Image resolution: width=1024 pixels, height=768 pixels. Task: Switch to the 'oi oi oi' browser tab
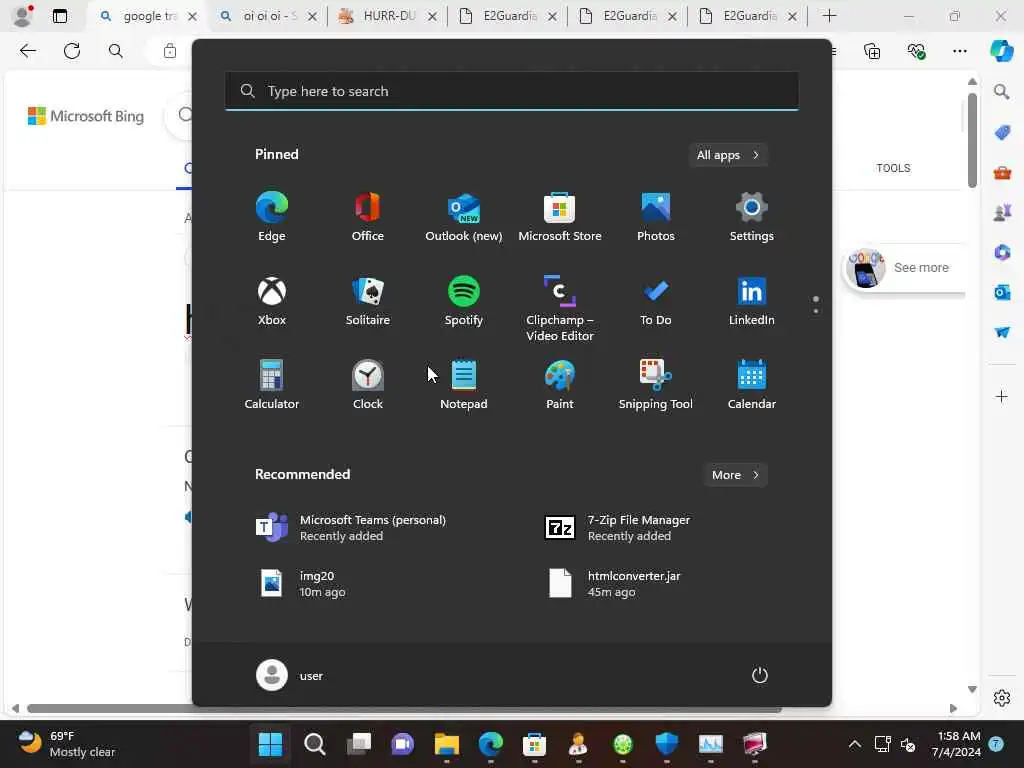click(x=268, y=16)
